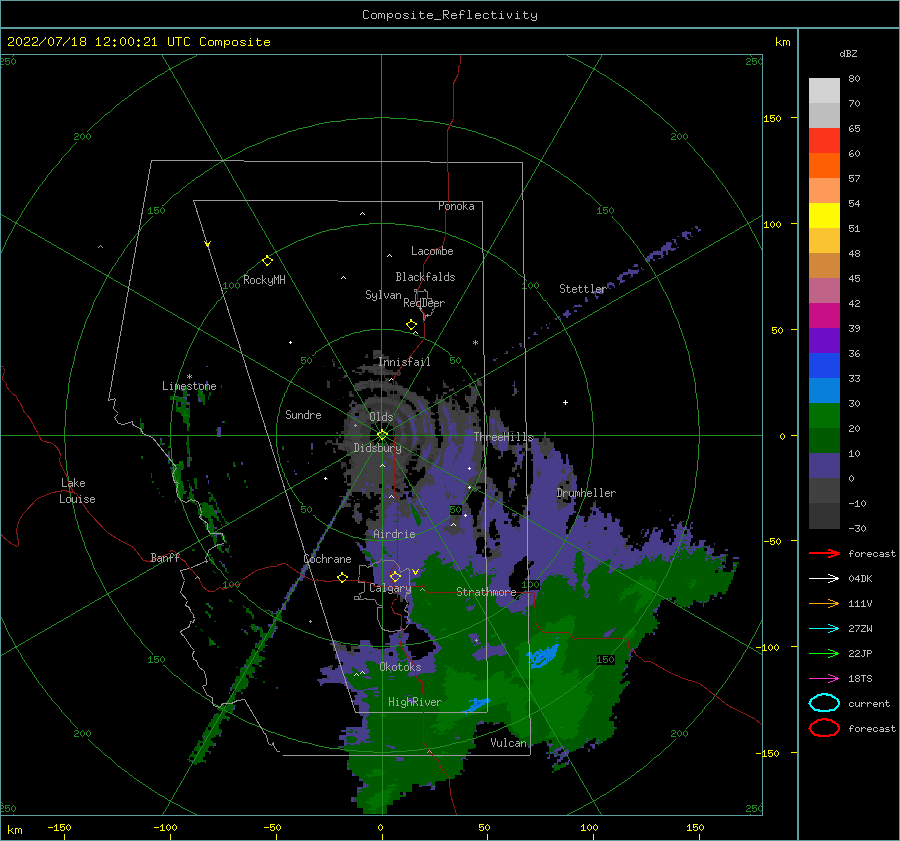Click the cyan current ellipse icon
Screen dimensions: 900x841
tap(824, 703)
